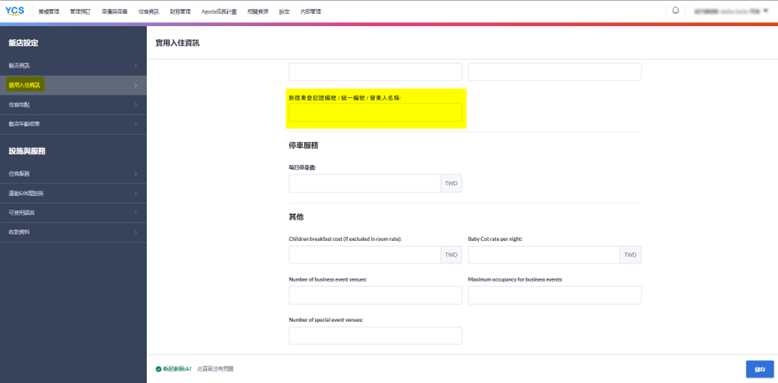Click Number of special event venues field

point(375,335)
